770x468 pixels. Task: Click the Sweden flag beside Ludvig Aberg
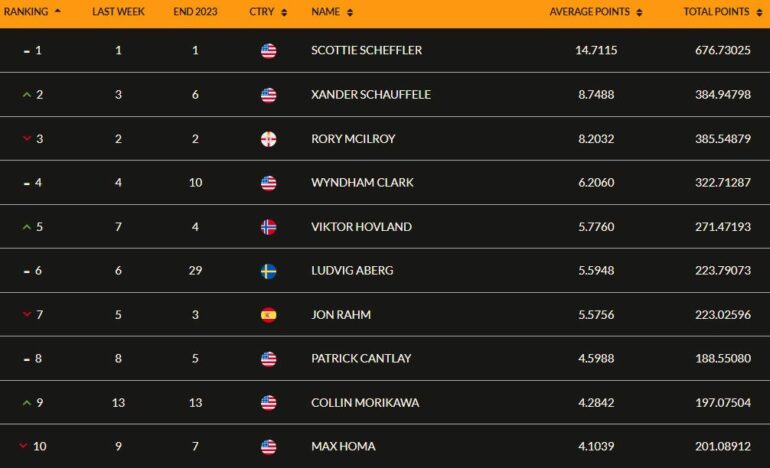click(269, 271)
